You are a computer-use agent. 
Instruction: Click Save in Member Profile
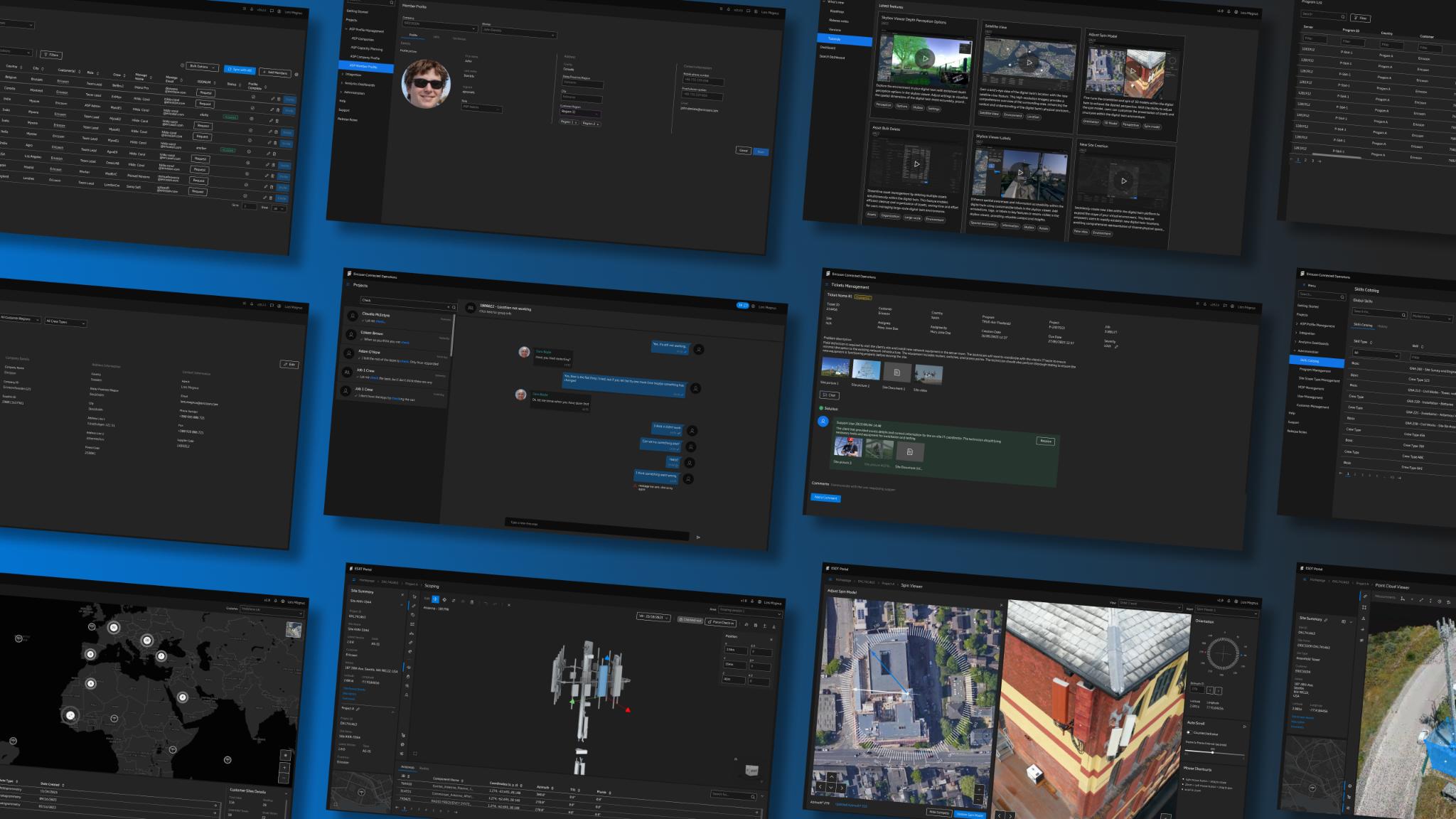pos(761,152)
